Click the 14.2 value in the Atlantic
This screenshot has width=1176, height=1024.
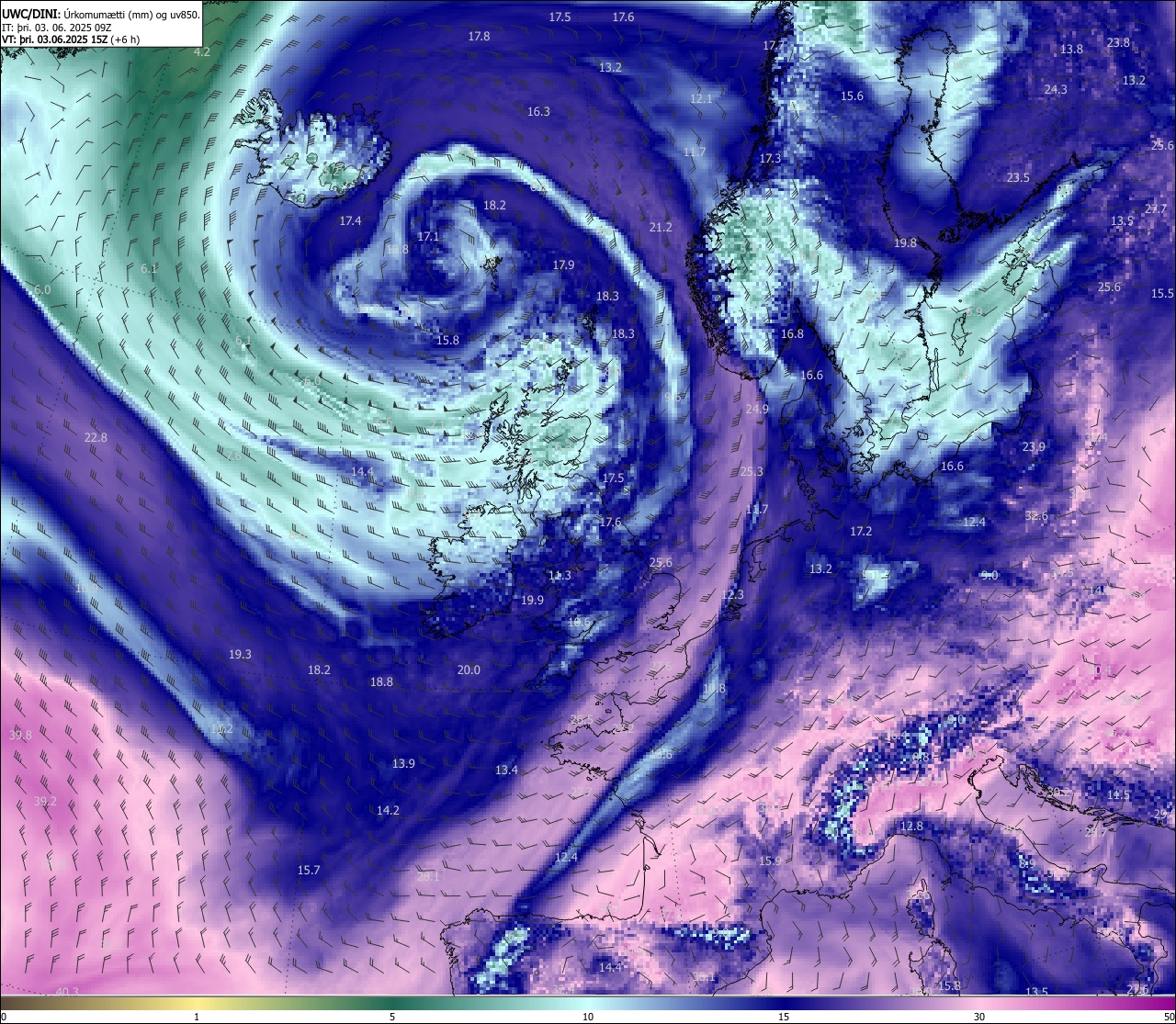pos(388,811)
